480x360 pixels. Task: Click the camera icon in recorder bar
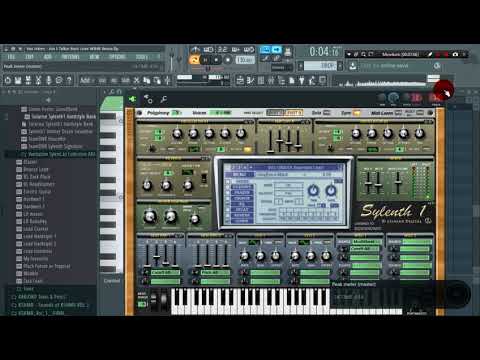(455, 54)
